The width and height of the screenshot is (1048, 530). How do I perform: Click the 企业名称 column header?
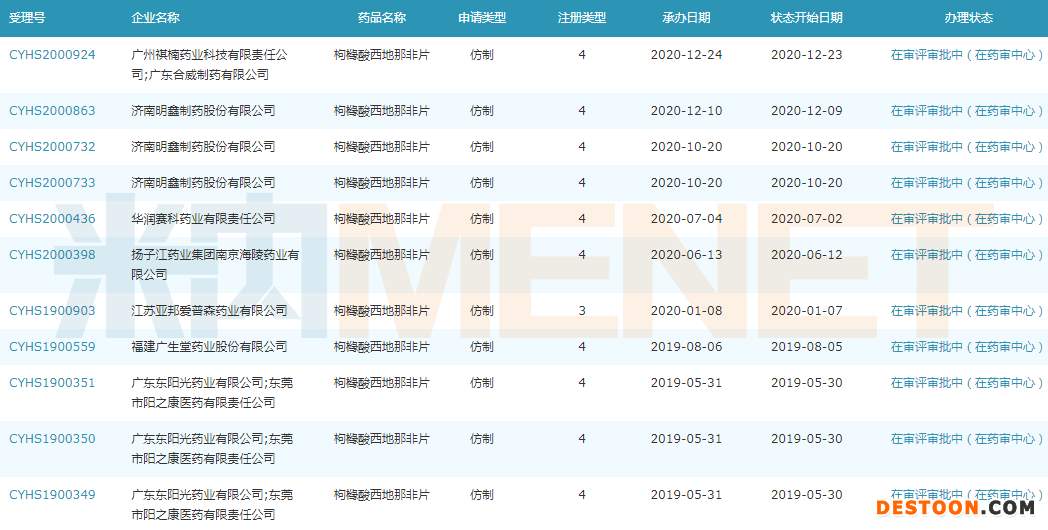155,18
